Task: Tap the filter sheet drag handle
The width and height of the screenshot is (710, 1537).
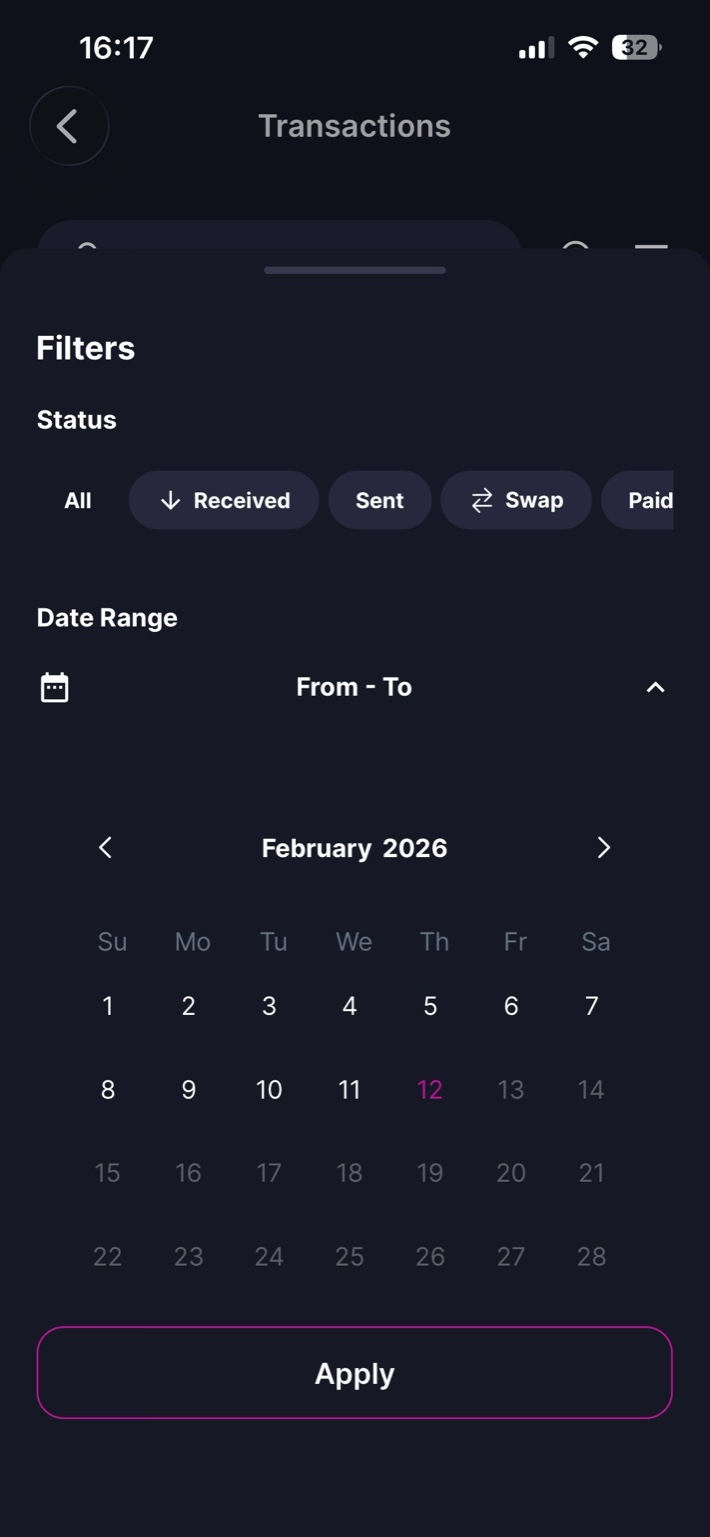Action: 355,270
